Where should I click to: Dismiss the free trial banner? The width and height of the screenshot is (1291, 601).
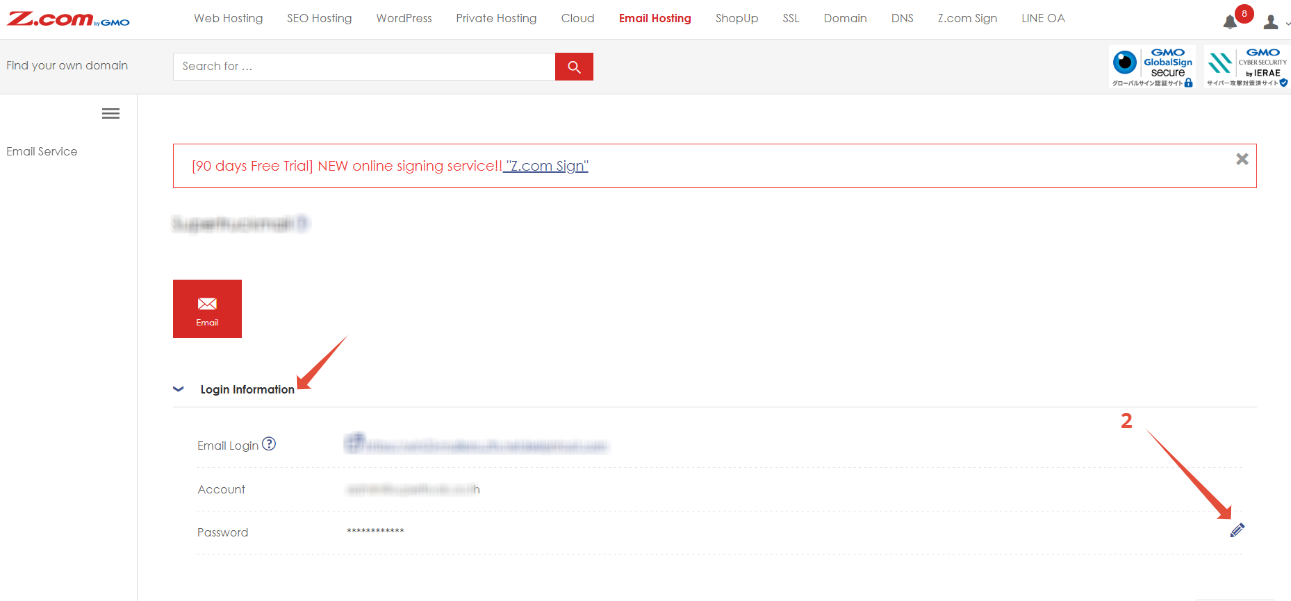[1242, 158]
